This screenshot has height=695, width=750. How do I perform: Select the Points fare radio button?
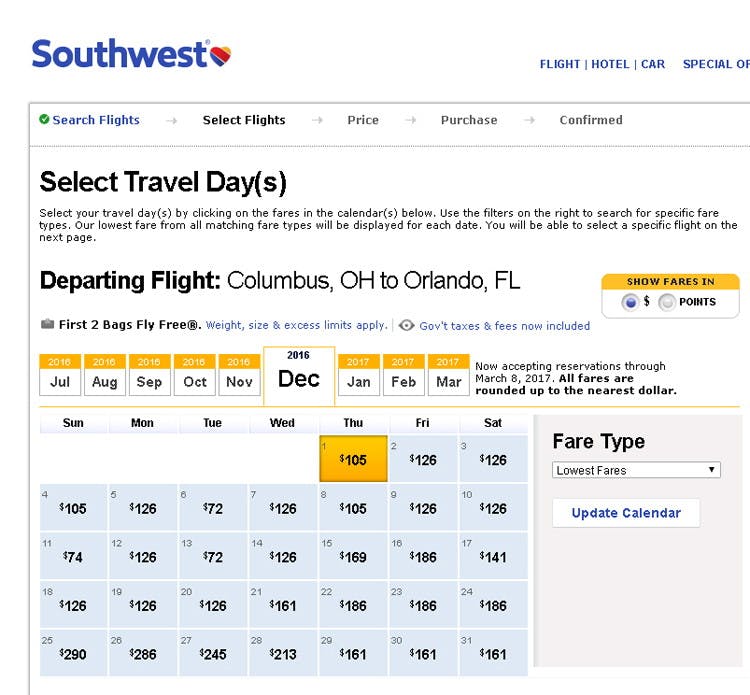[667, 302]
